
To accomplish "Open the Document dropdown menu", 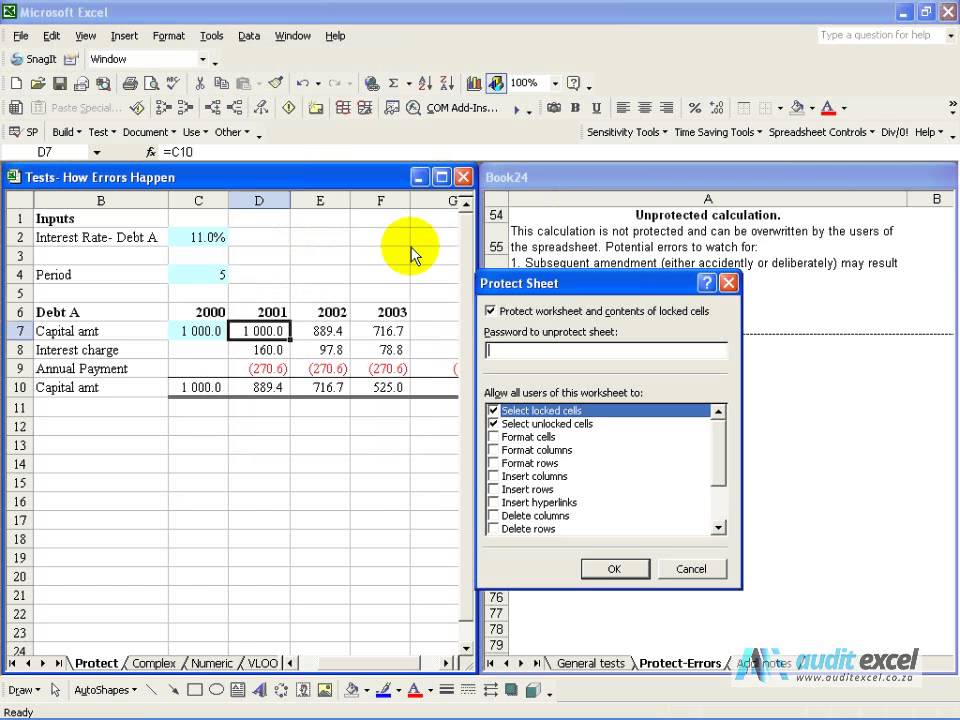I will (x=149, y=132).
